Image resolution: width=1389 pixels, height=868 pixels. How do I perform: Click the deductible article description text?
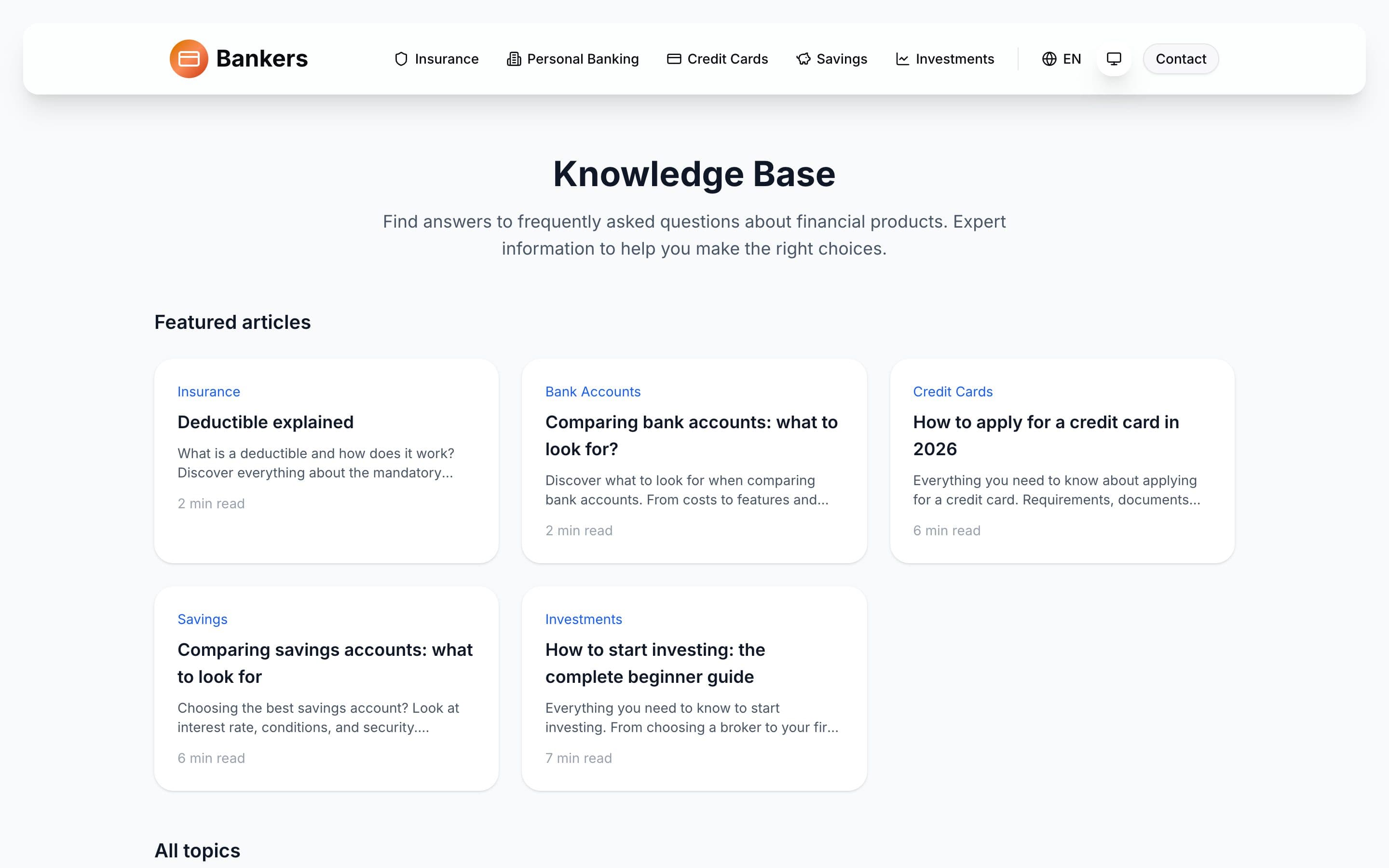[316, 463]
